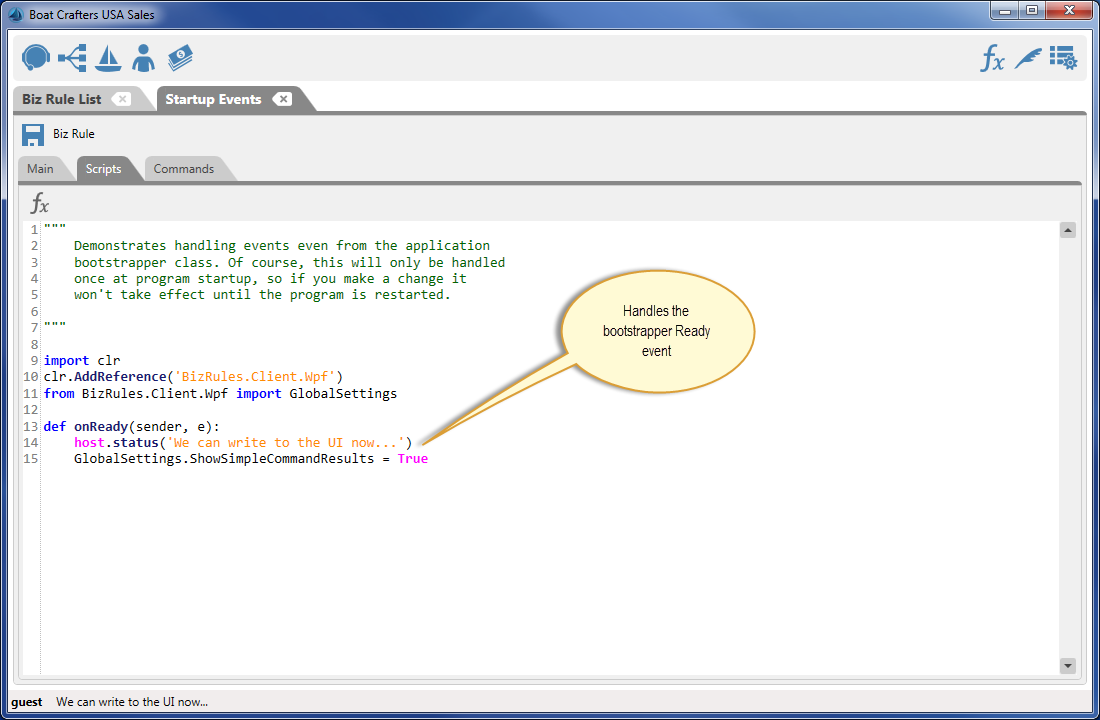Click the editor scroll up arrow
Viewport: 1100px width, 720px height.
click(1068, 230)
